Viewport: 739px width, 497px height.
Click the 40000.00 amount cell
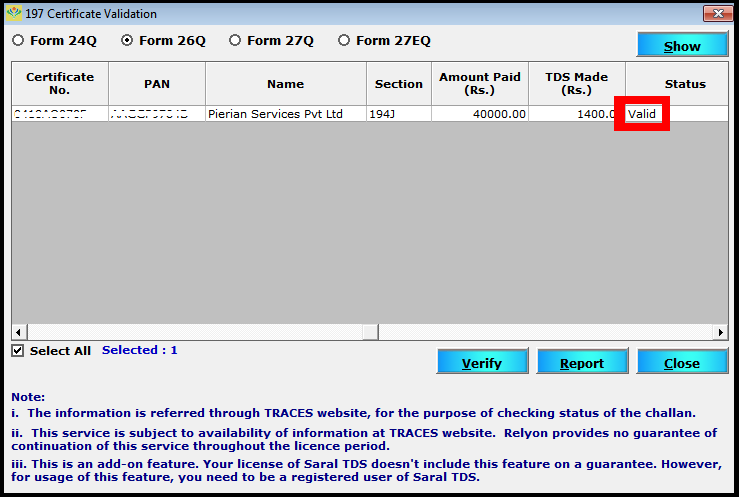click(x=480, y=114)
